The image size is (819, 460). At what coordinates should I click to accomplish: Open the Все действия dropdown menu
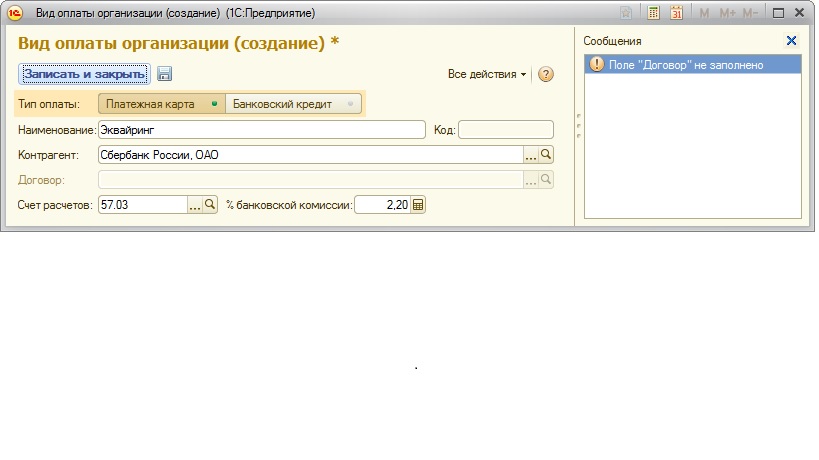pyautogui.click(x=487, y=75)
